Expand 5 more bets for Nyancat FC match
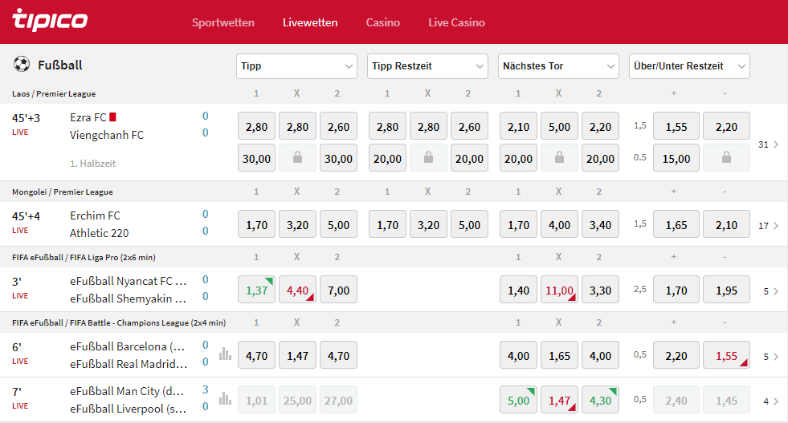Image resolution: width=788 pixels, height=423 pixels. point(771,291)
